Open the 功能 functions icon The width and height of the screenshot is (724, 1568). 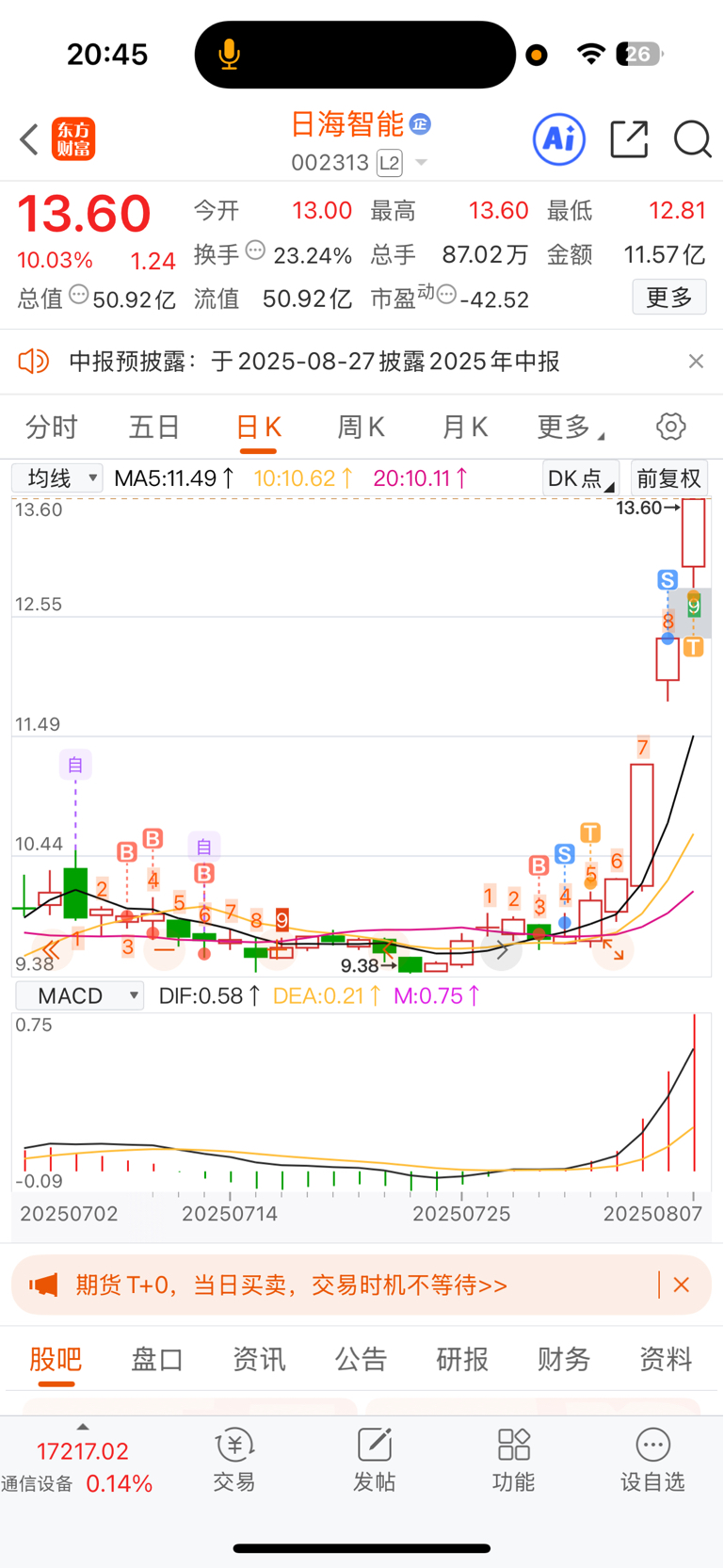tap(513, 1460)
